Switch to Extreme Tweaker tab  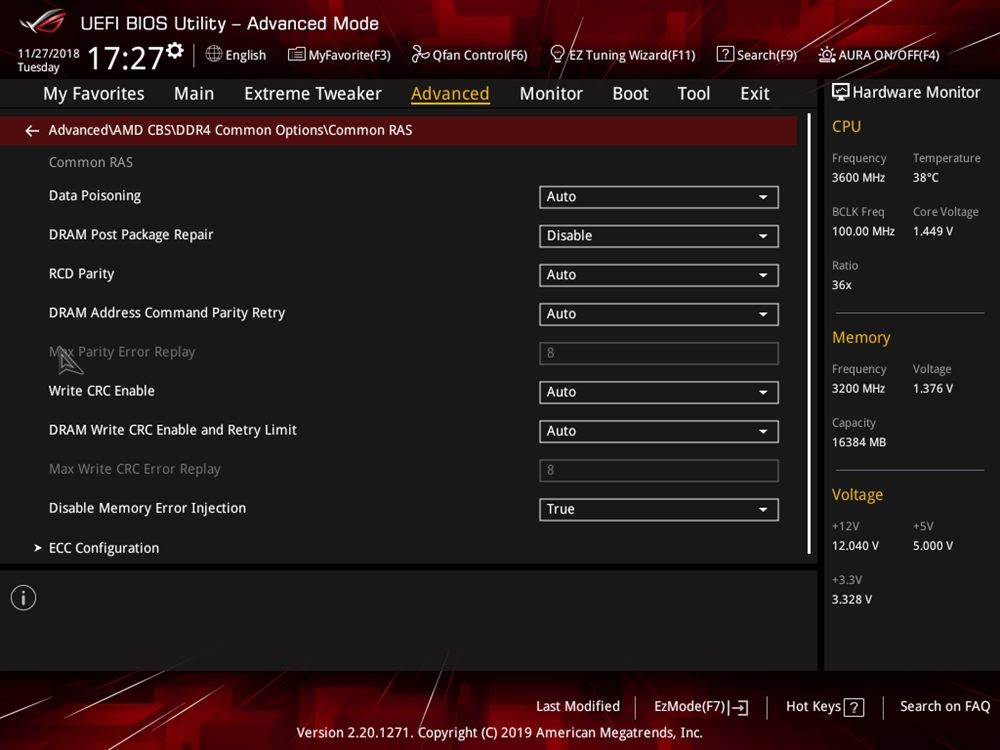(x=312, y=94)
